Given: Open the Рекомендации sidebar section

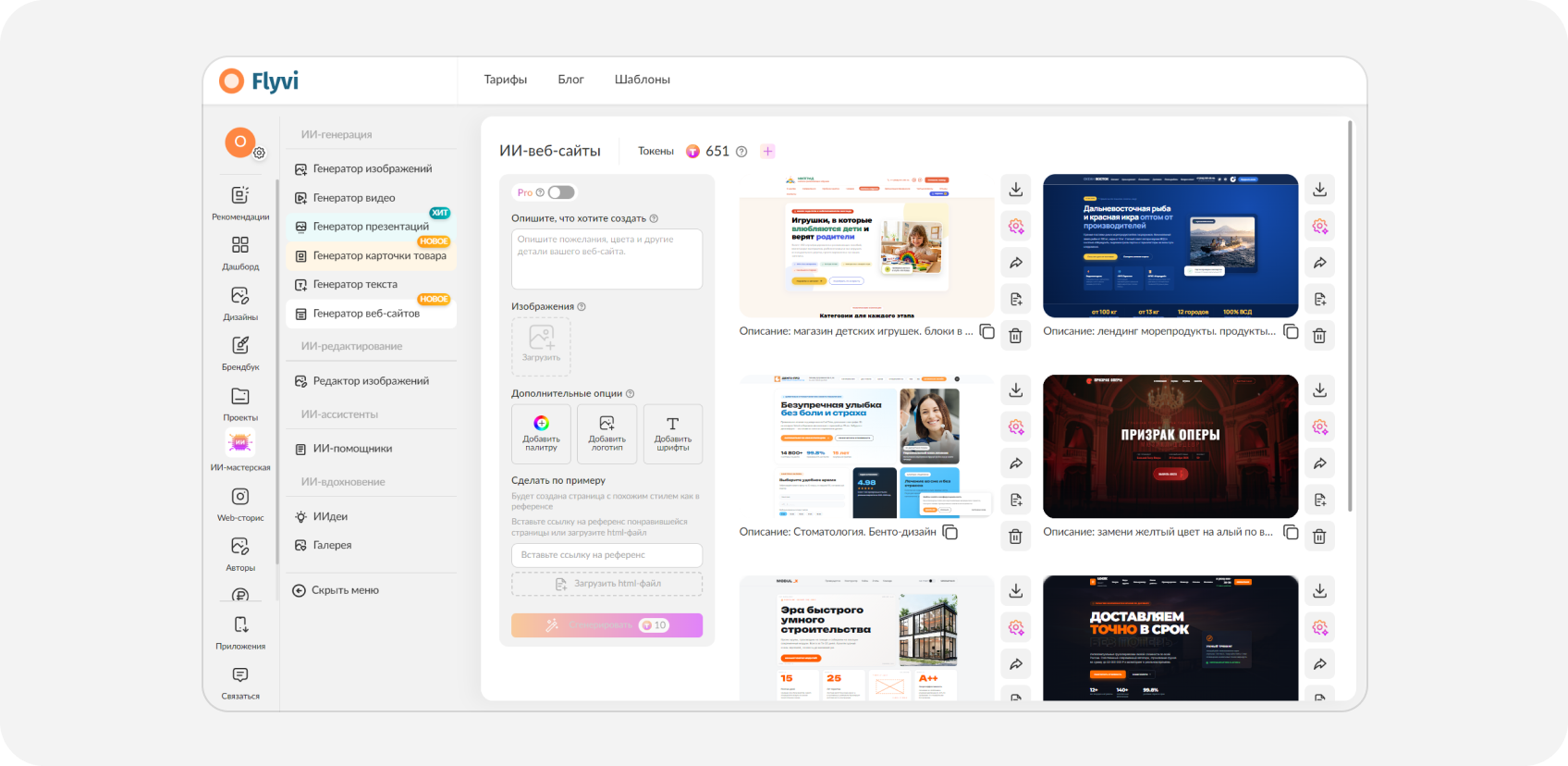Looking at the screenshot, I should tap(240, 204).
